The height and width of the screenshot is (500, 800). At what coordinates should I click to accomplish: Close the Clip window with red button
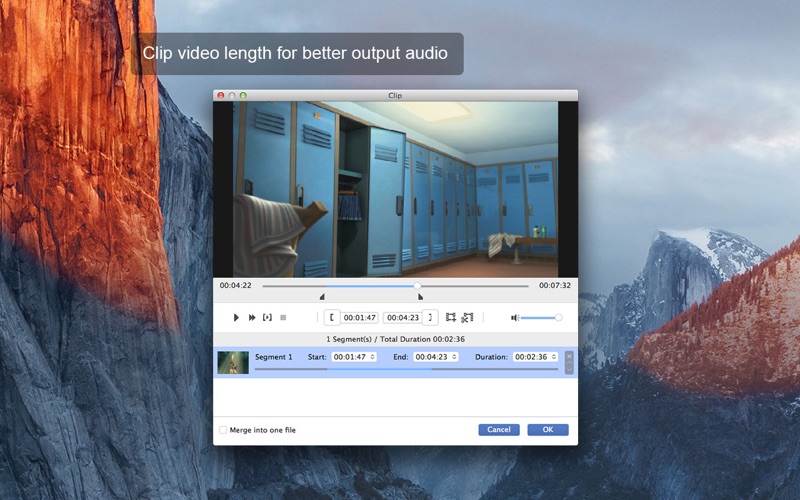(x=221, y=95)
